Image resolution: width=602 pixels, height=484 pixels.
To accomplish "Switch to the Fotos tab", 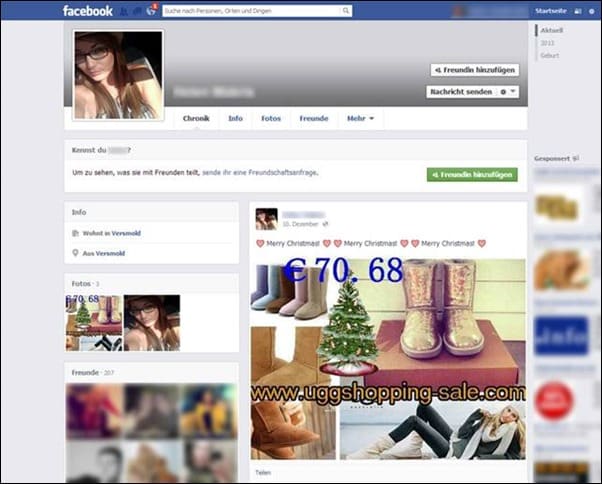I will (271, 118).
